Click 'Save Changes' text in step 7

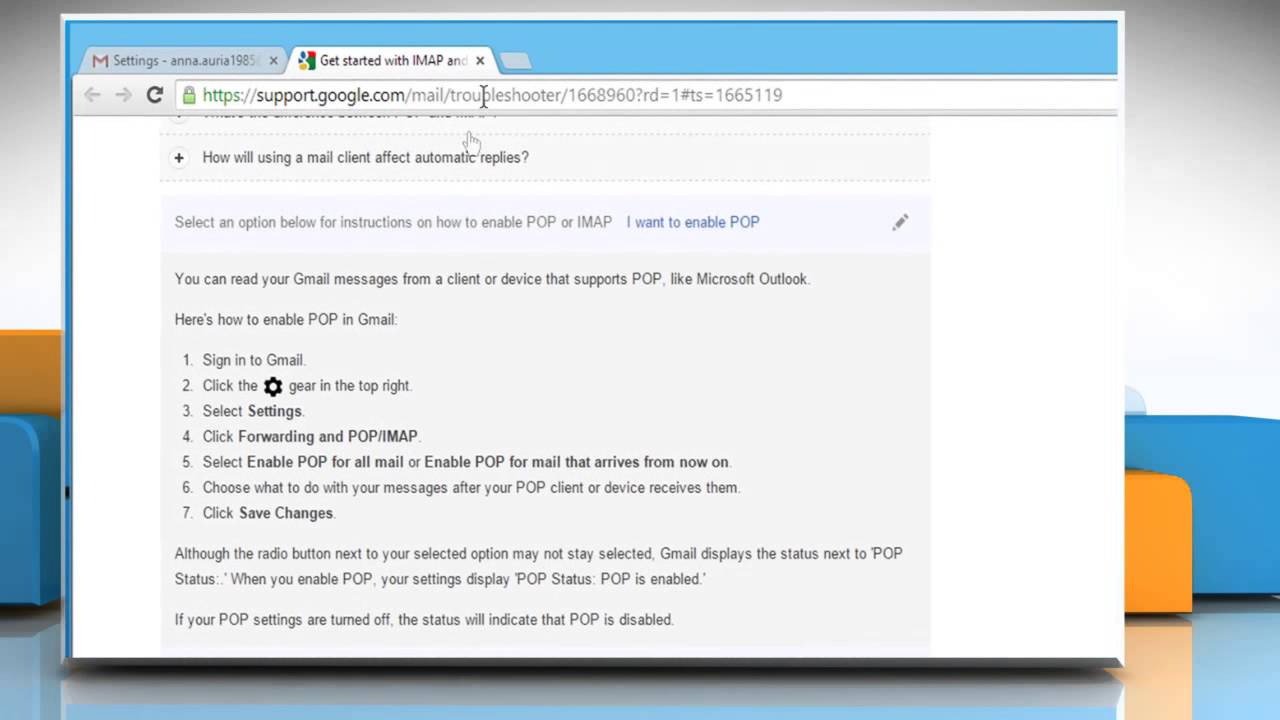tap(286, 513)
